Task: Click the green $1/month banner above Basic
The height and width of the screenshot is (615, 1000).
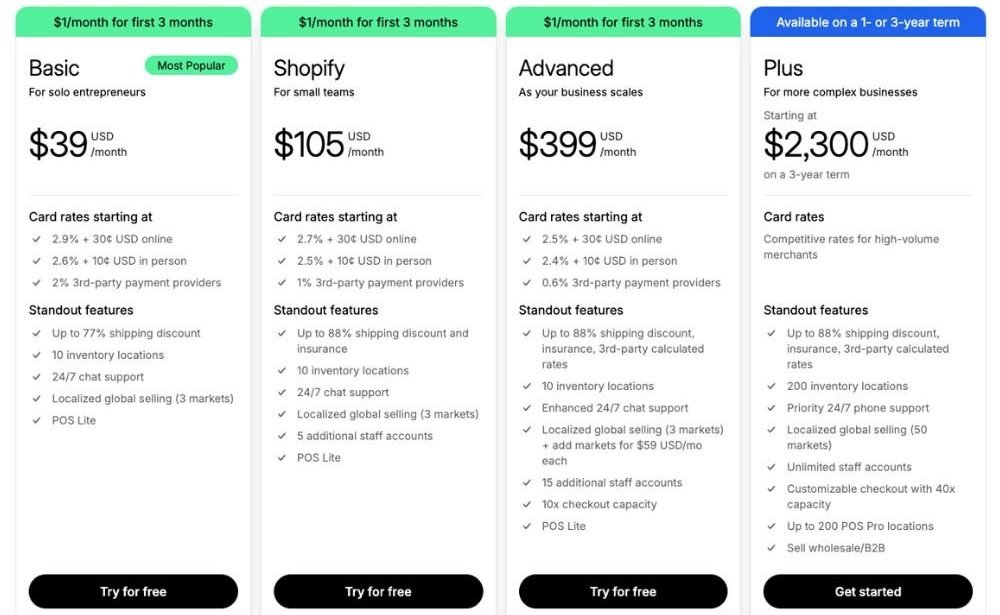Action: [133, 22]
